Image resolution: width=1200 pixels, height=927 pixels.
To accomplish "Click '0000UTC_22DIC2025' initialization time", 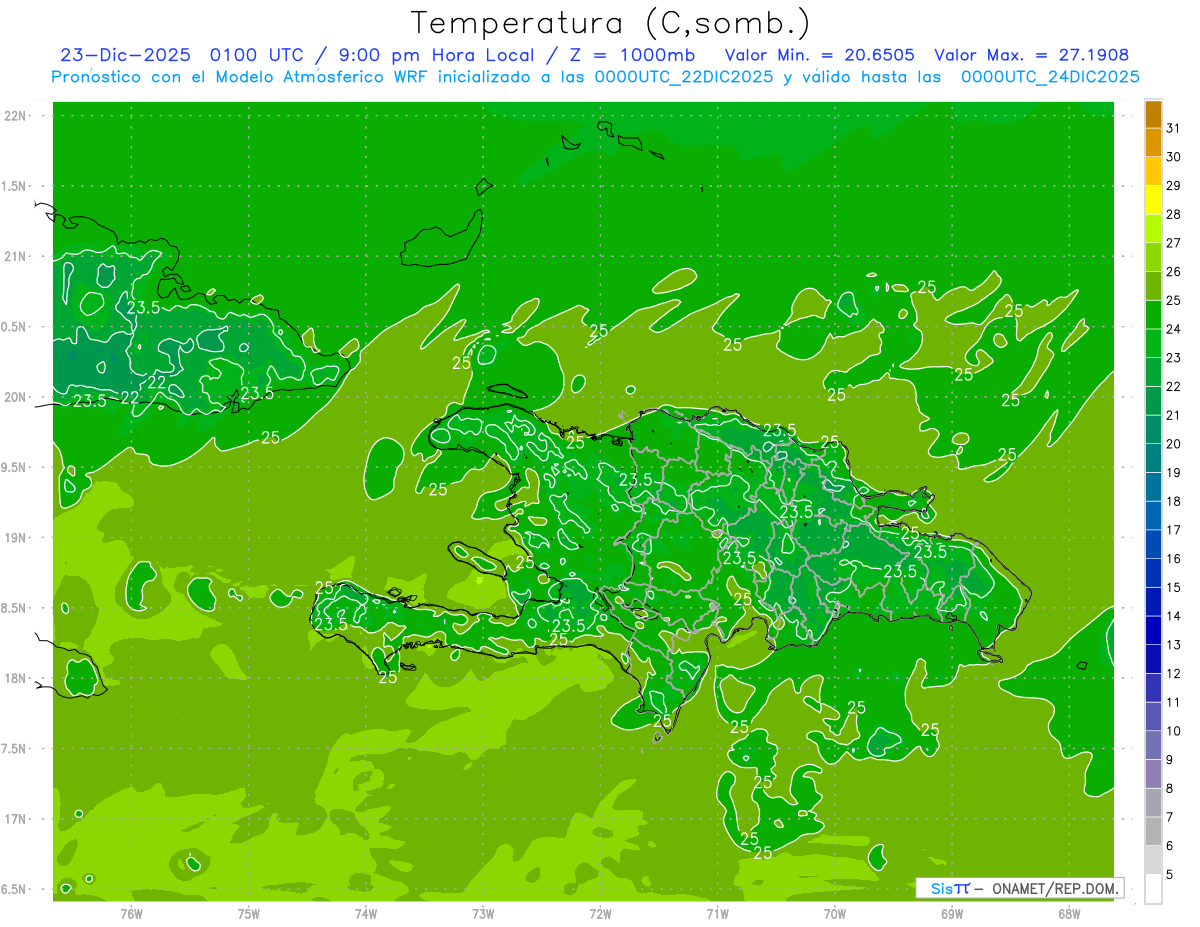I will pyautogui.click(x=684, y=77).
